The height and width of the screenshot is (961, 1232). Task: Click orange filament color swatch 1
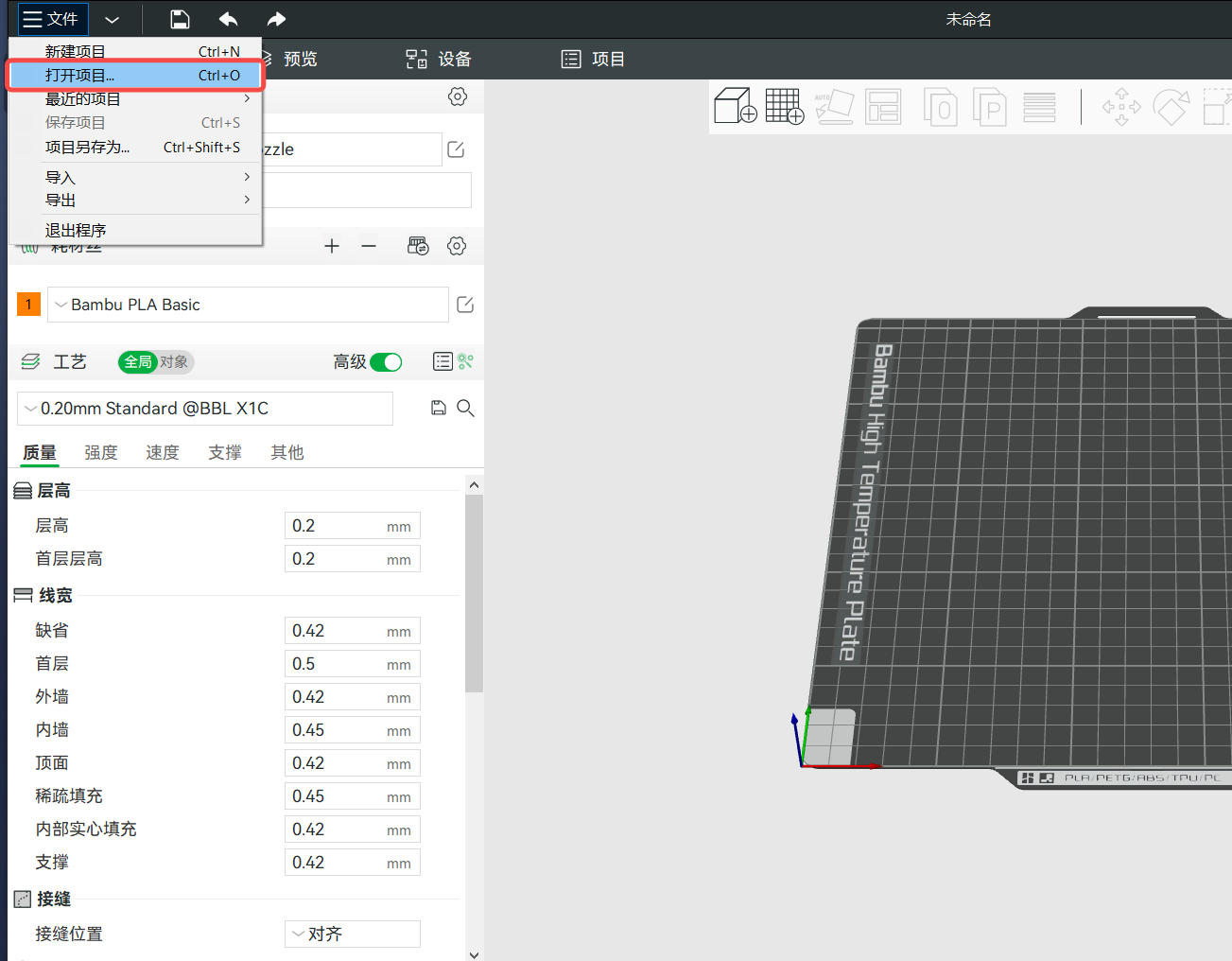tap(29, 305)
